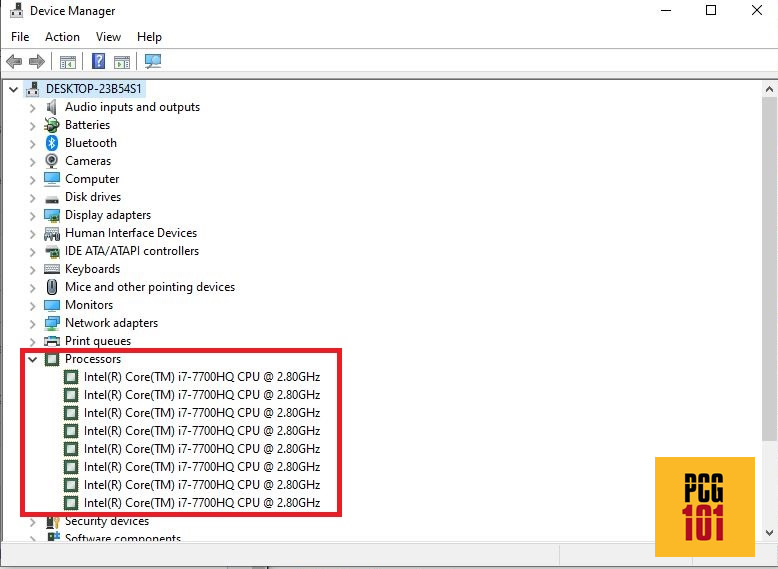Click the vertical scrollbar thumb

pos(769,269)
